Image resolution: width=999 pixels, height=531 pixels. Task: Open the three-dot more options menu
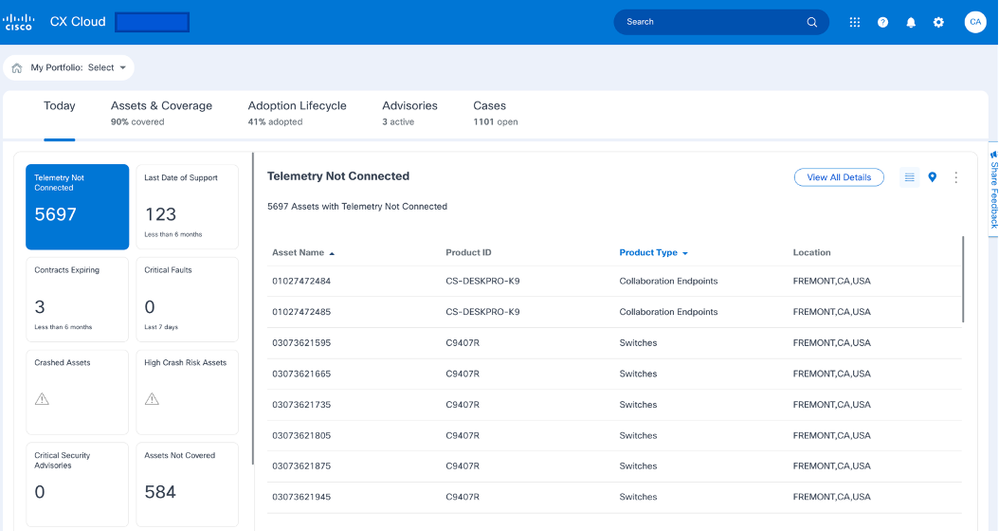click(x=956, y=177)
